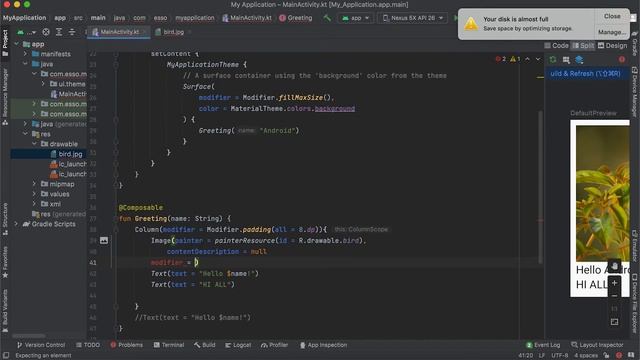Screen dimensions: 640x360
Task: Expand the mipmap folder
Action: (34, 184)
